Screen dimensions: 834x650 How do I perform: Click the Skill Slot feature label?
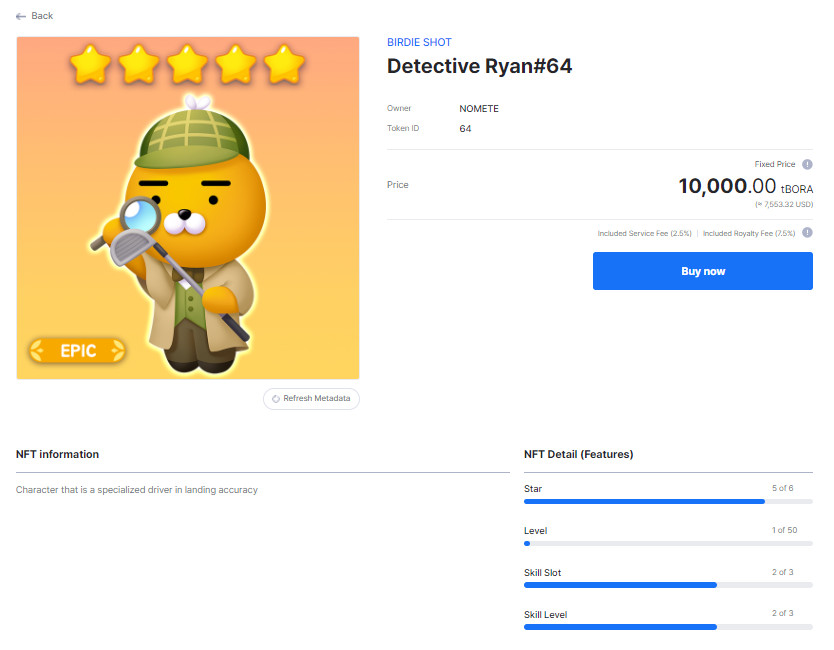(x=543, y=573)
